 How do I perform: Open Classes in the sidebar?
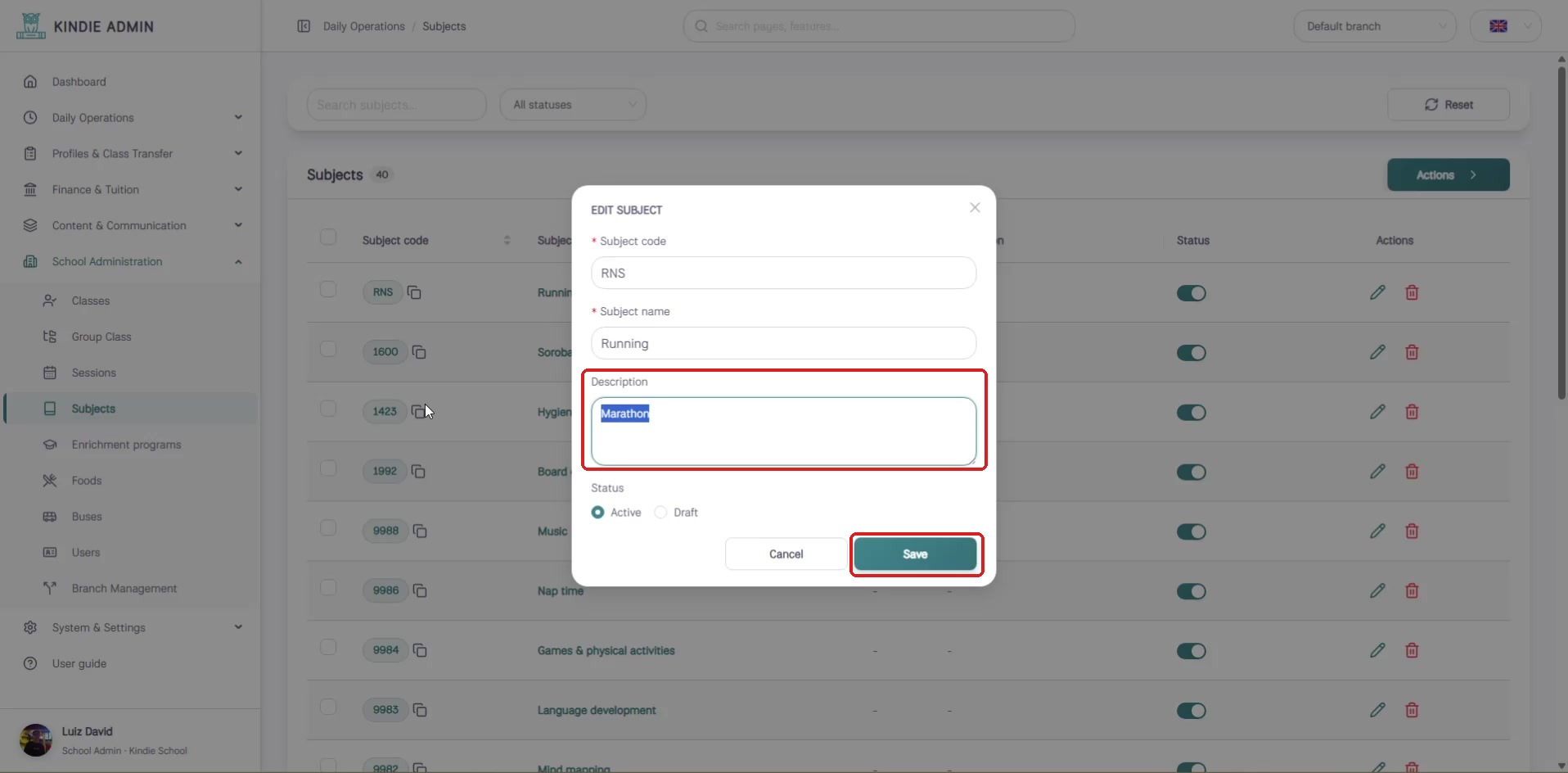[x=131, y=301]
